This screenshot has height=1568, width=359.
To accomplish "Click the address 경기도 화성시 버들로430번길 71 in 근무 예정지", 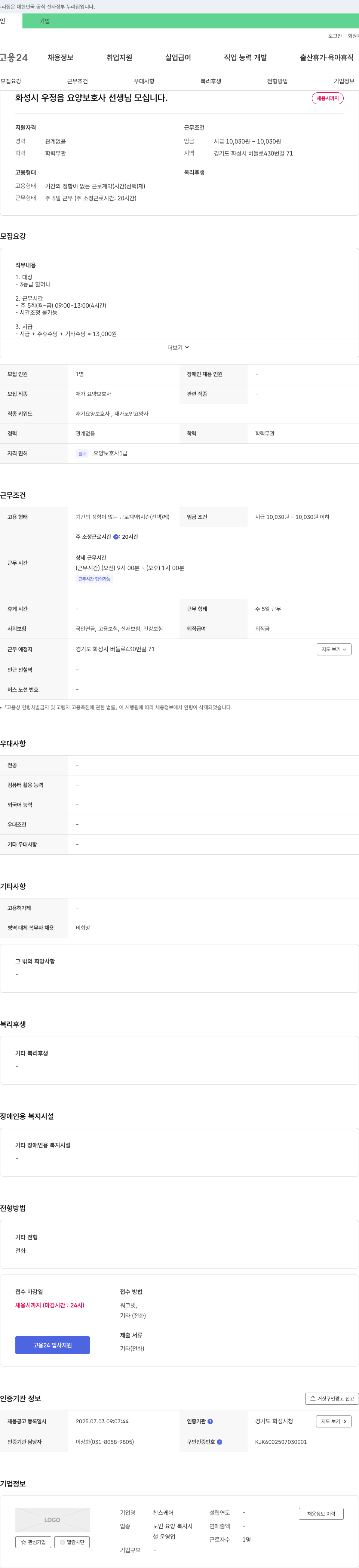I will [115, 649].
